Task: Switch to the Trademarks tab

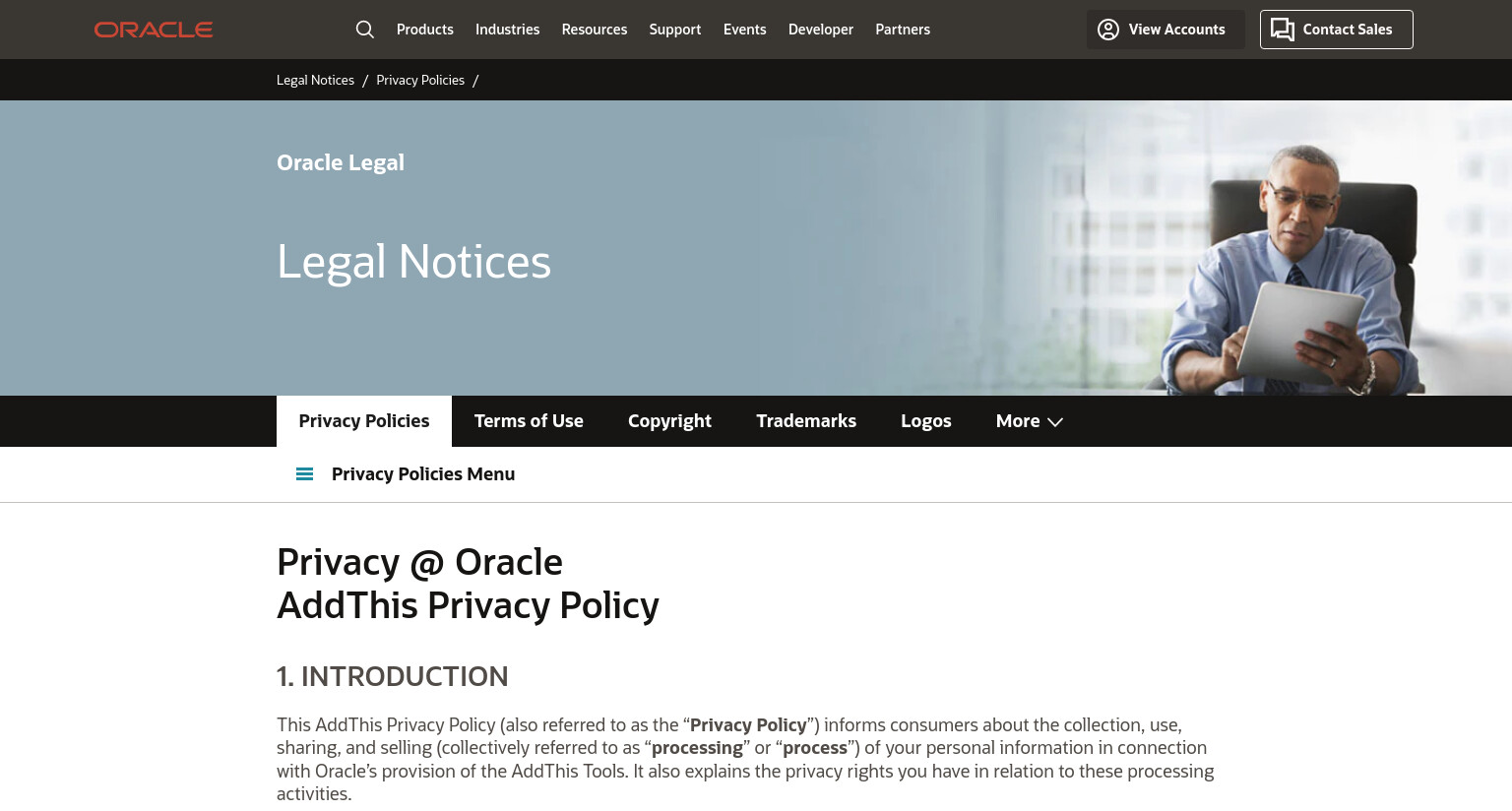Action: tap(806, 421)
